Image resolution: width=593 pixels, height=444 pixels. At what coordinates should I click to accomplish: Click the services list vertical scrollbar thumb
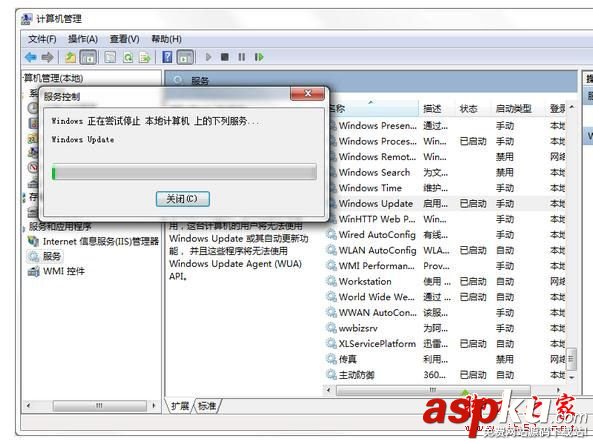571,359
